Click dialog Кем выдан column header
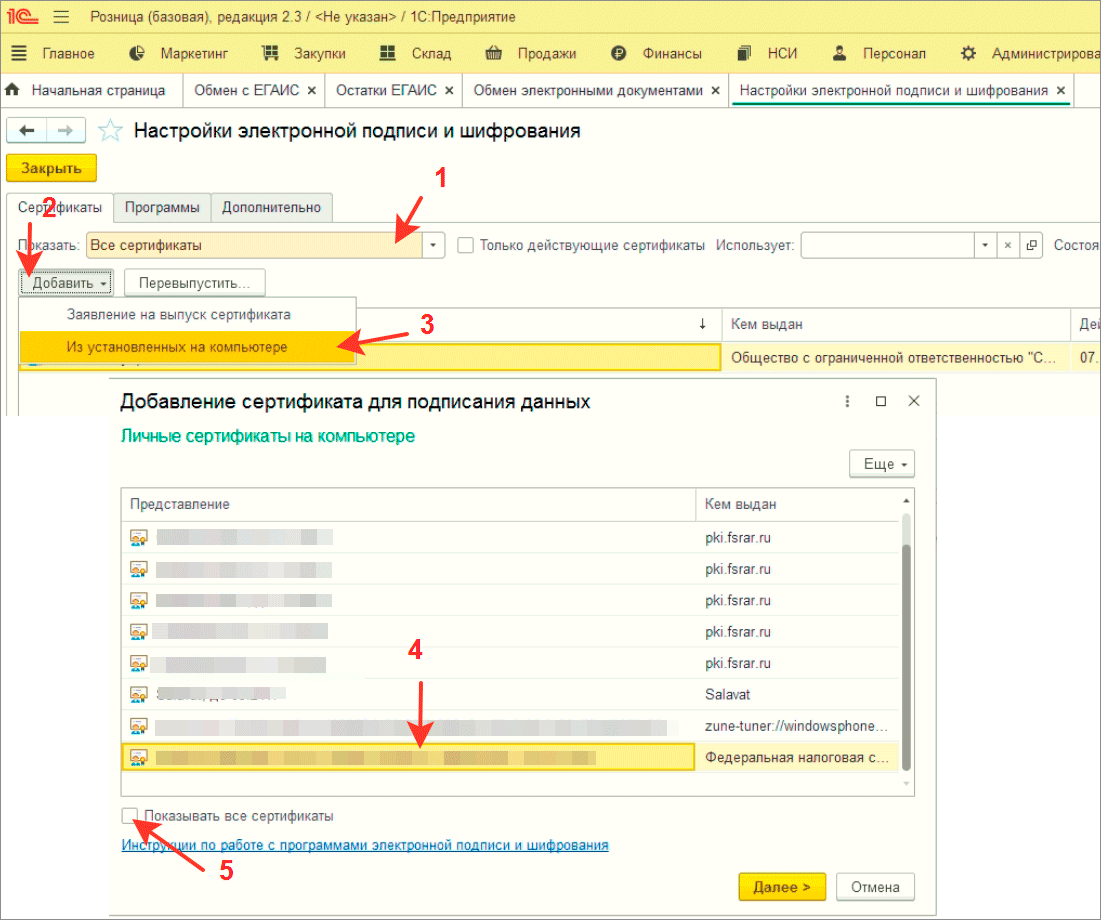Screen dimensions: 1101x920 click(x=797, y=504)
